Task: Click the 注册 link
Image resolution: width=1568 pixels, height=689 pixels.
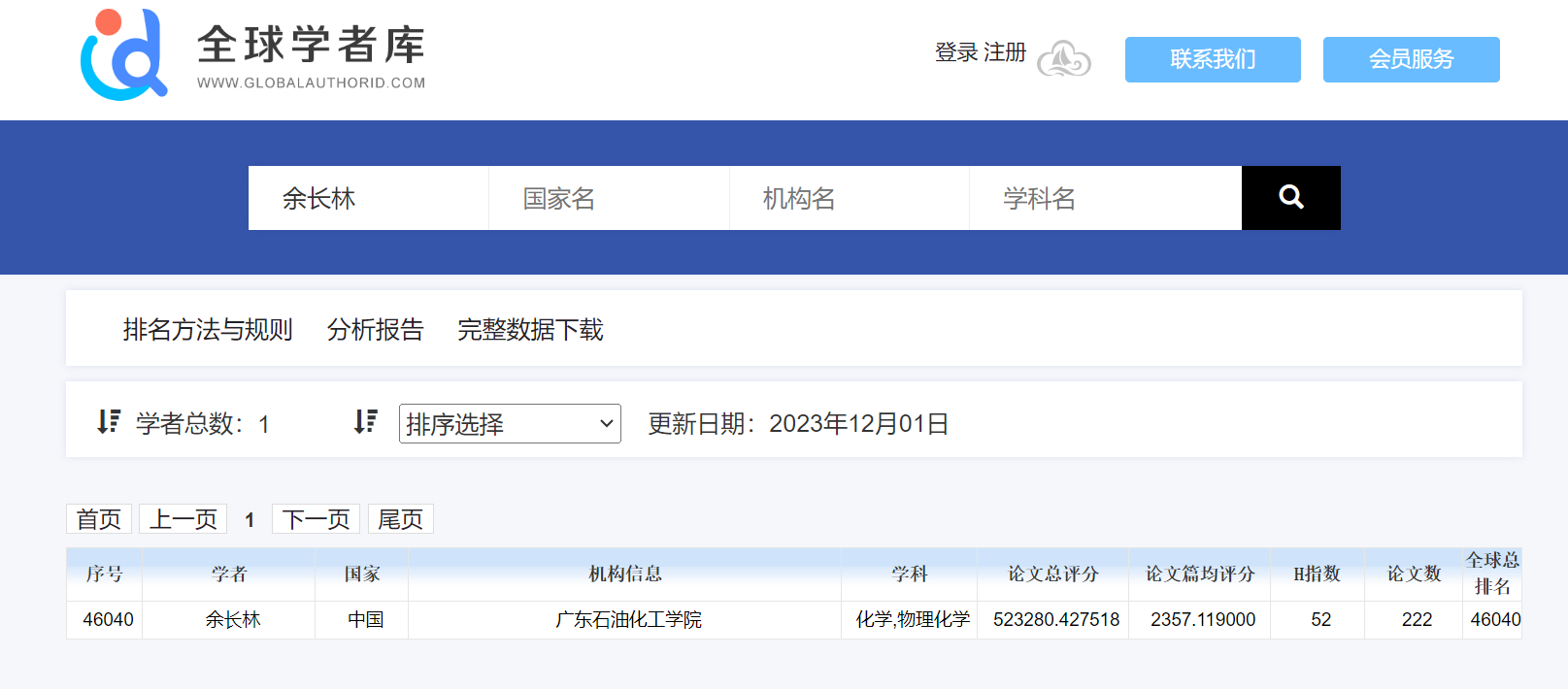Action: 1004,52
